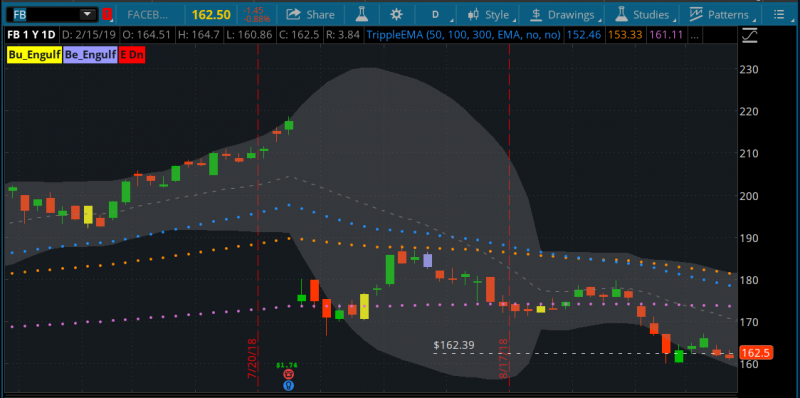Click the R: 3.84 range value
This screenshot has height=398, width=800.
(x=343, y=36)
